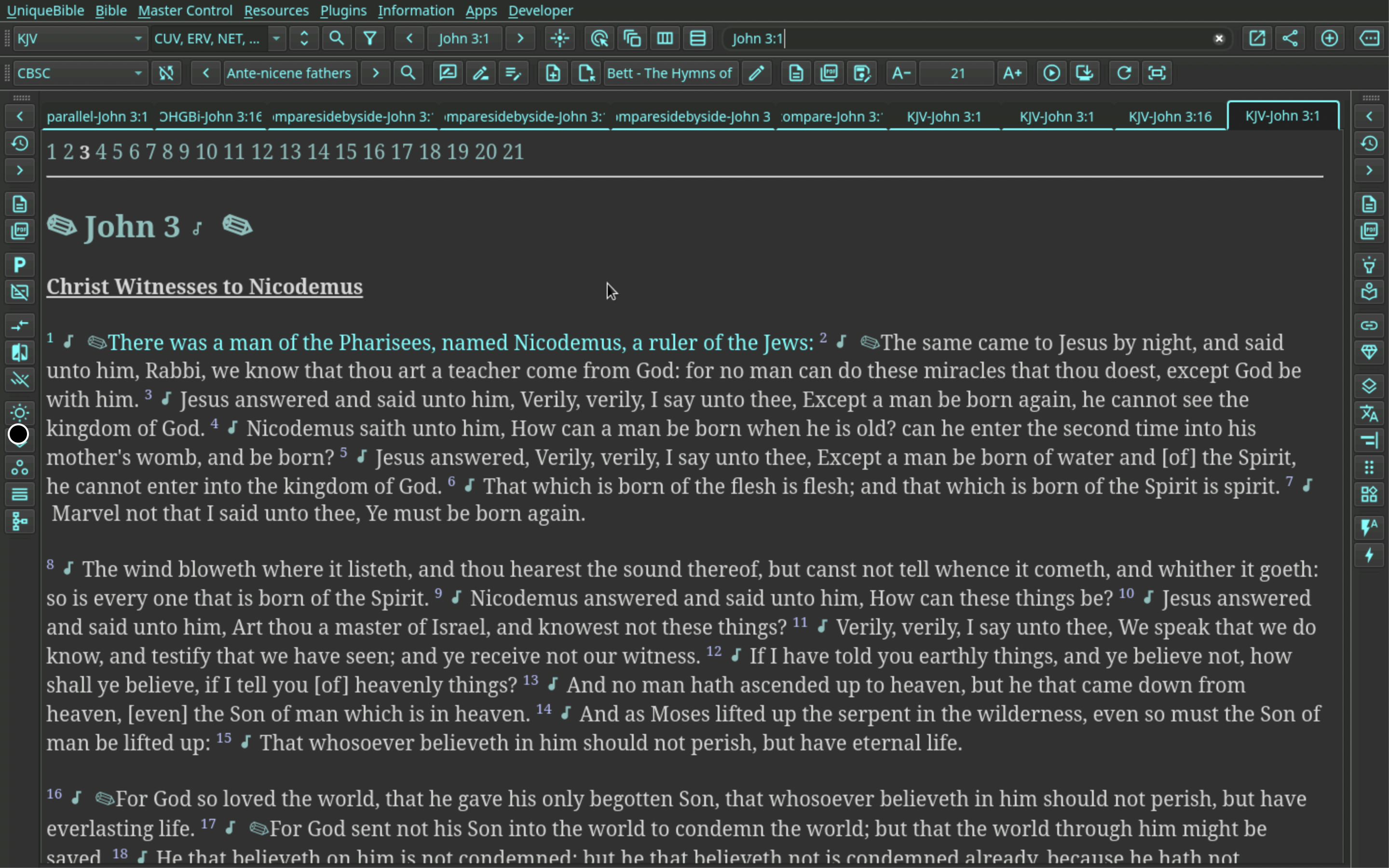Click verse number 16 link

54,794
